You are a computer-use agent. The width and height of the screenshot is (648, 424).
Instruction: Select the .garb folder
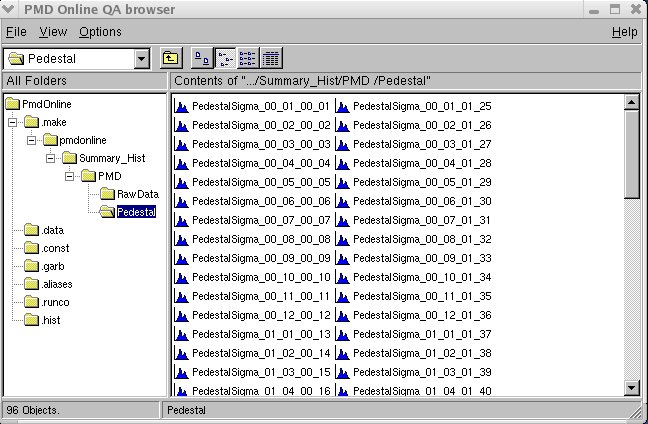[x=45, y=267]
